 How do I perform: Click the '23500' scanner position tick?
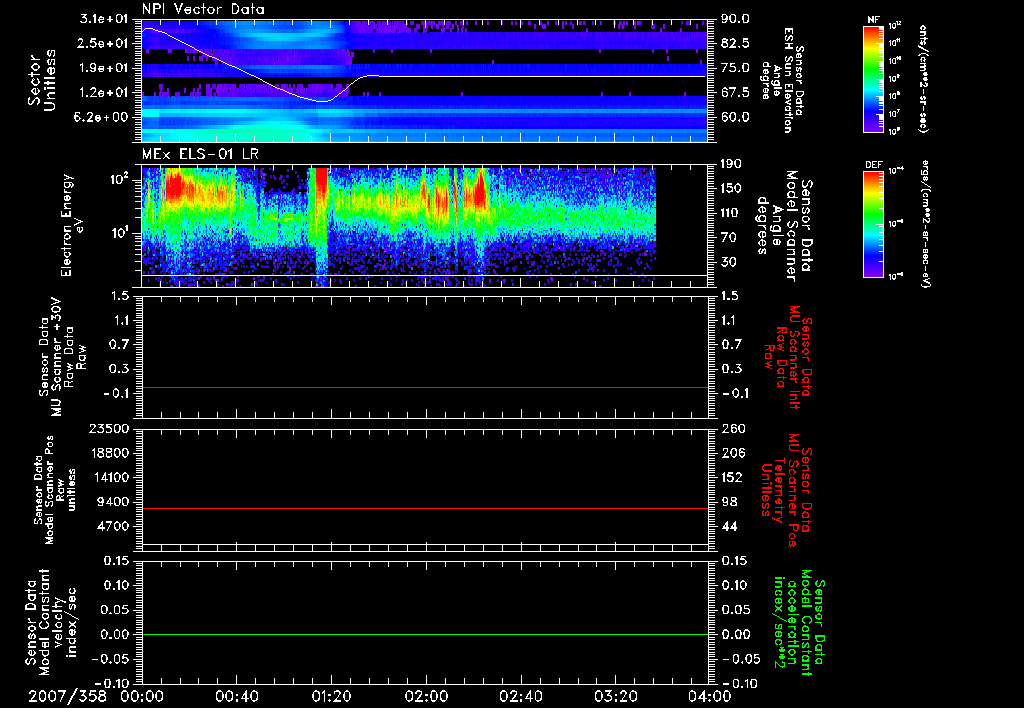(x=109, y=429)
